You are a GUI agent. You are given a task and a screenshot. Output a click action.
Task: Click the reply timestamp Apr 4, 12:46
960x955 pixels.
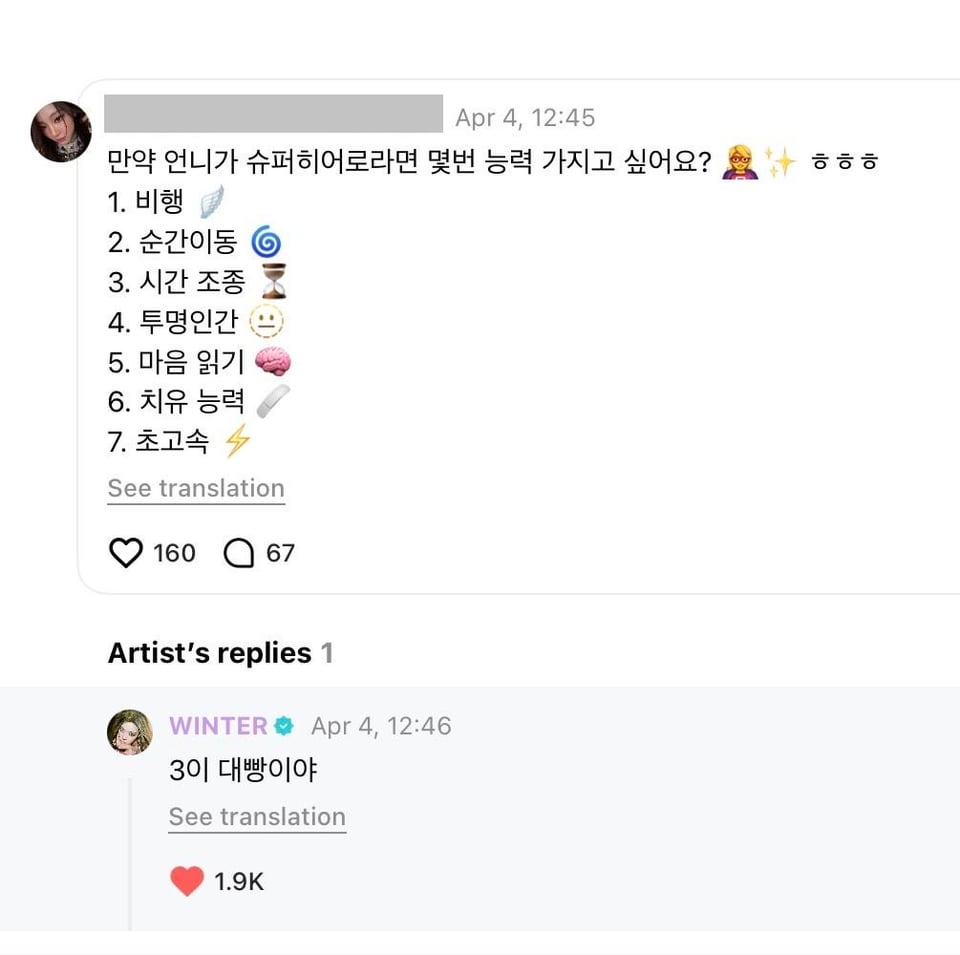pyautogui.click(x=381, y=726)
